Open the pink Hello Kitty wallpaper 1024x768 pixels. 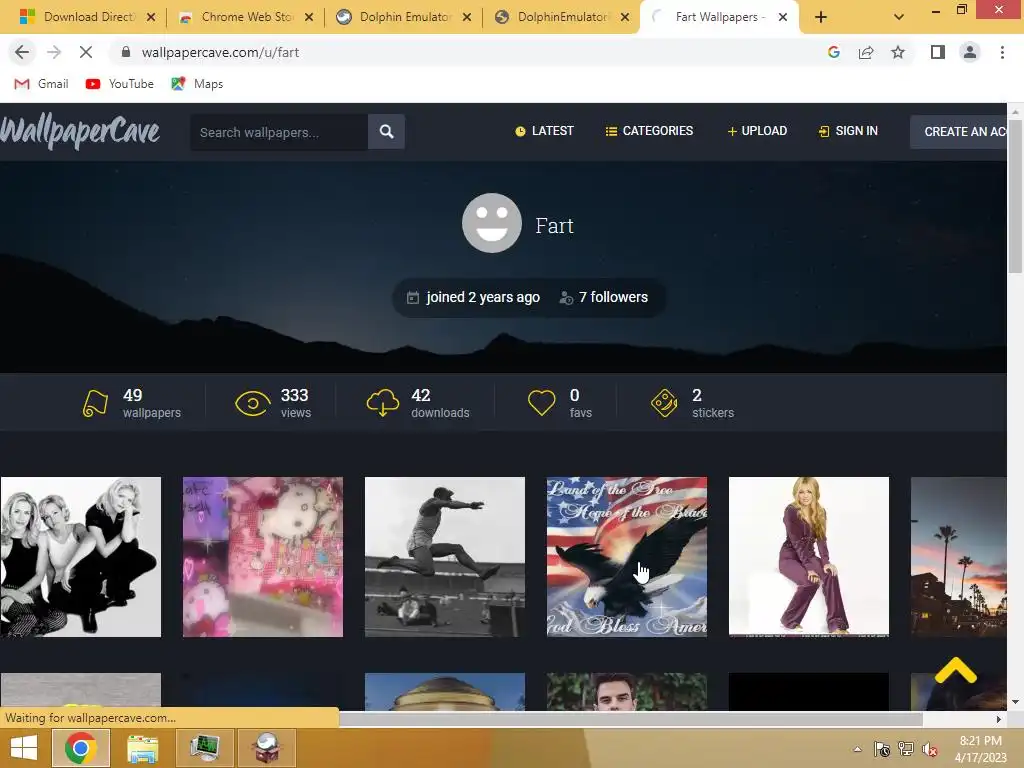263,557
